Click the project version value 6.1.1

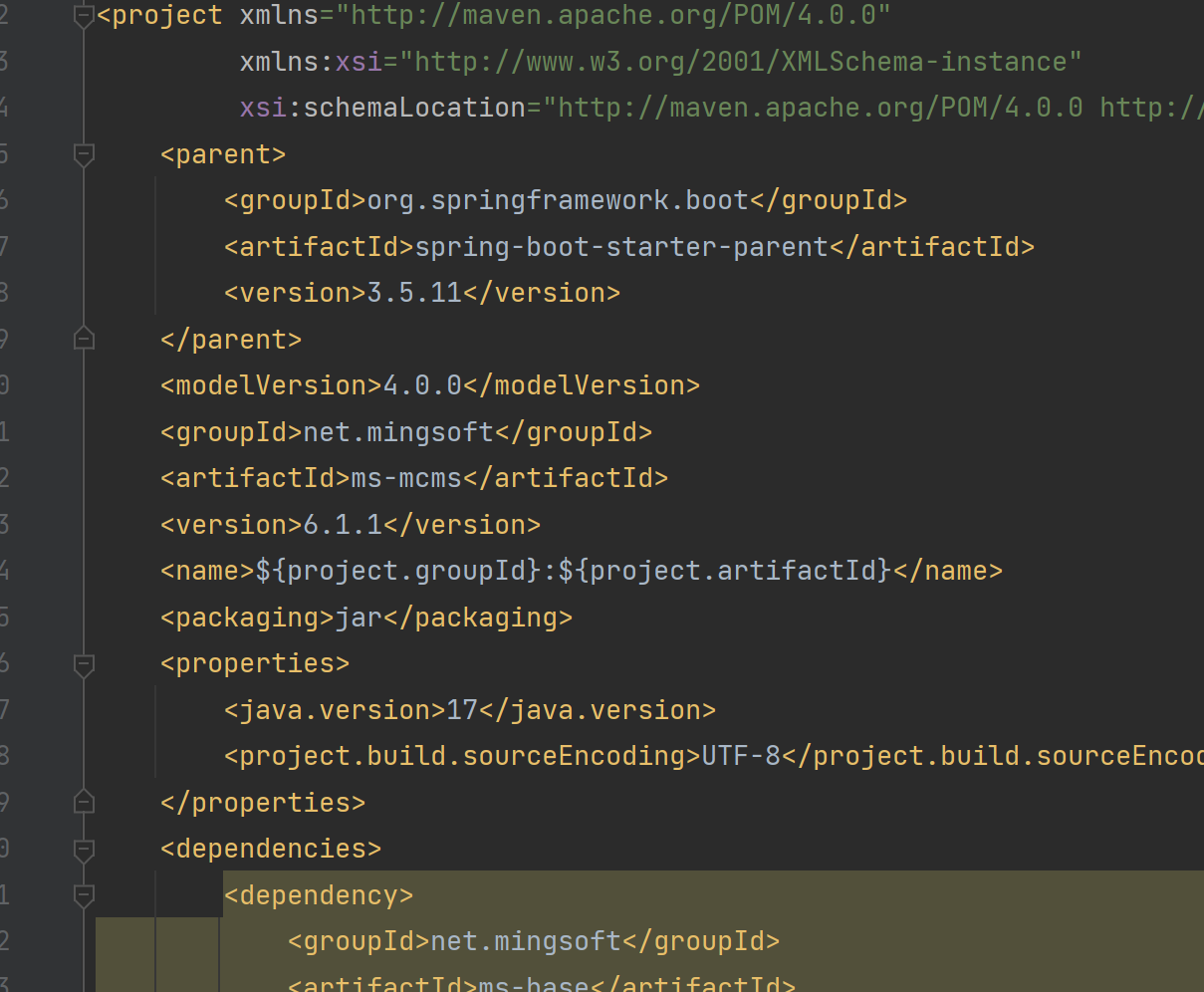(x=344, y=525)
